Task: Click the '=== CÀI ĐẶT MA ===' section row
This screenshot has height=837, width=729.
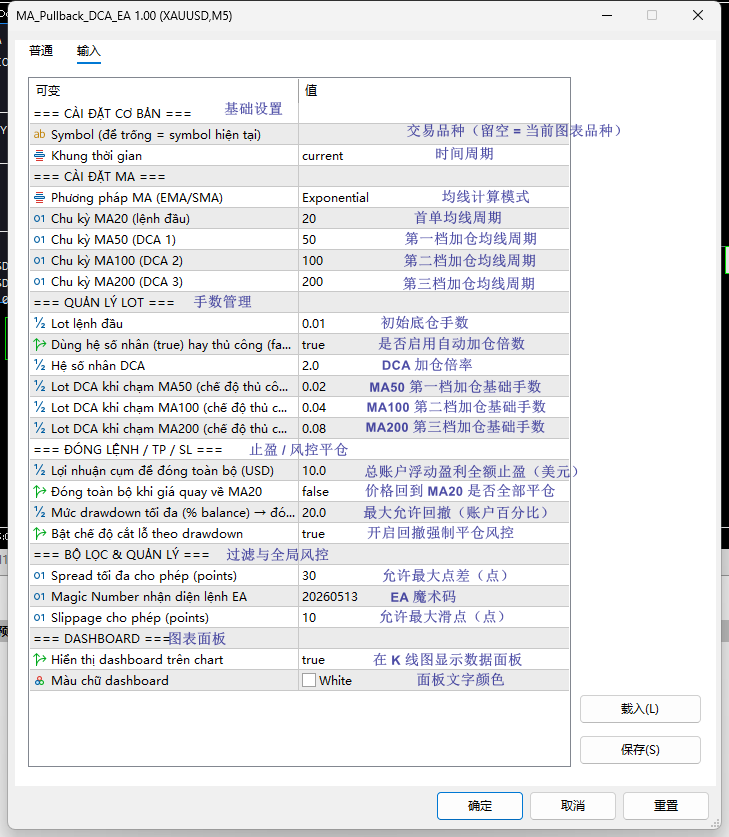Action: [299, 177]
